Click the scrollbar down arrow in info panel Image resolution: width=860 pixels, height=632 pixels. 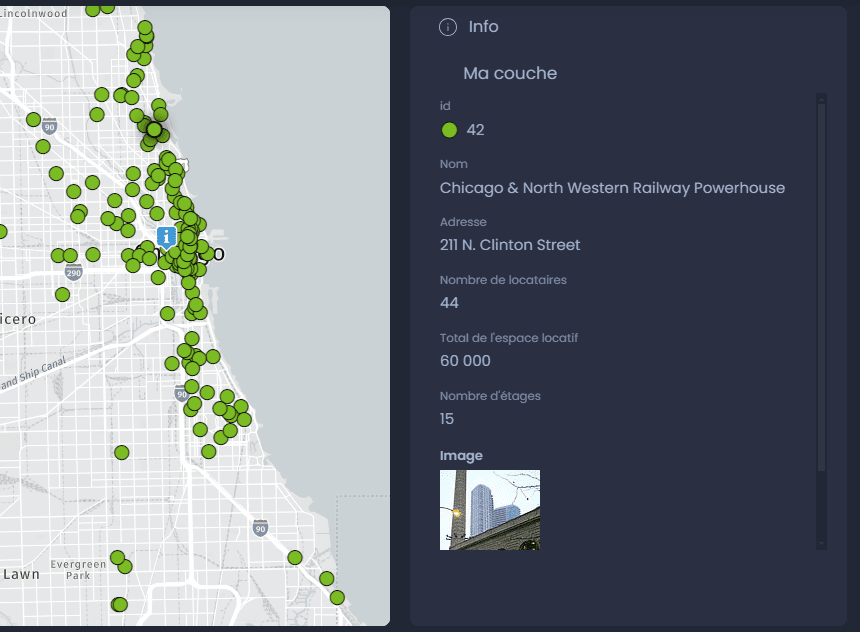pyautogui.click(x=821, y=544)
